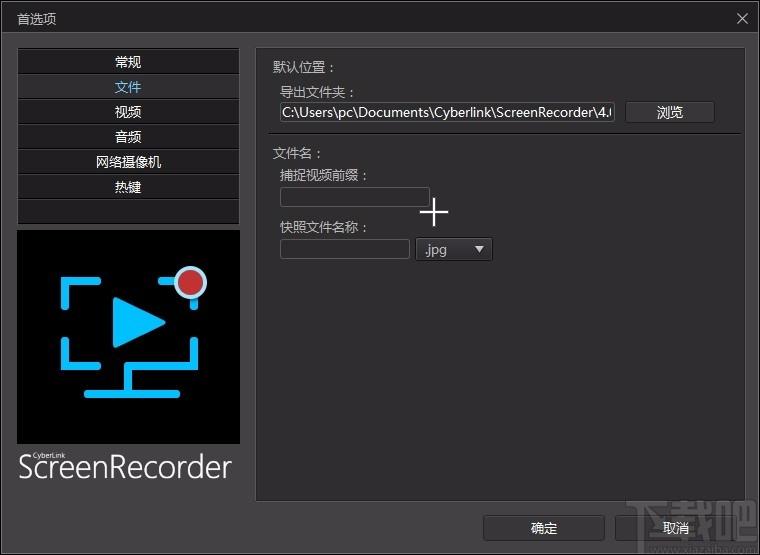Viewport: 760px width, 555px height.
Task: Open the 常规 settings category
Action: (x=128, y=62)
